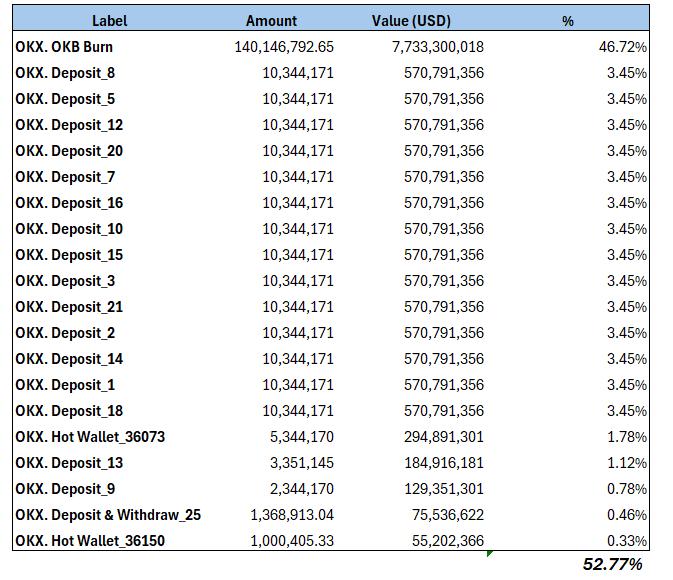Select the % column header
This screenshot has width=673, height=580.
(x=567, y=21)
